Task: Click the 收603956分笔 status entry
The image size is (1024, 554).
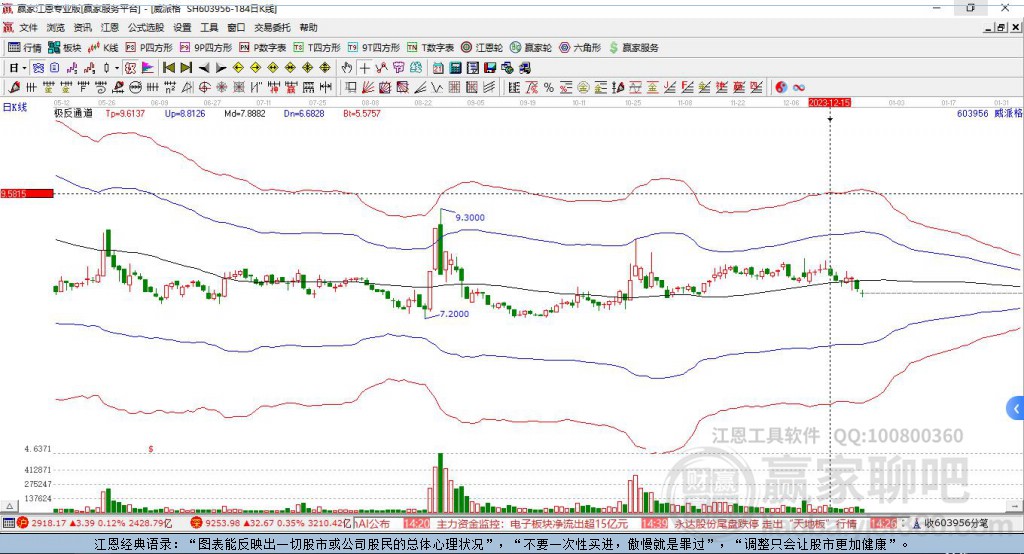Action: (x=950, y=523)
